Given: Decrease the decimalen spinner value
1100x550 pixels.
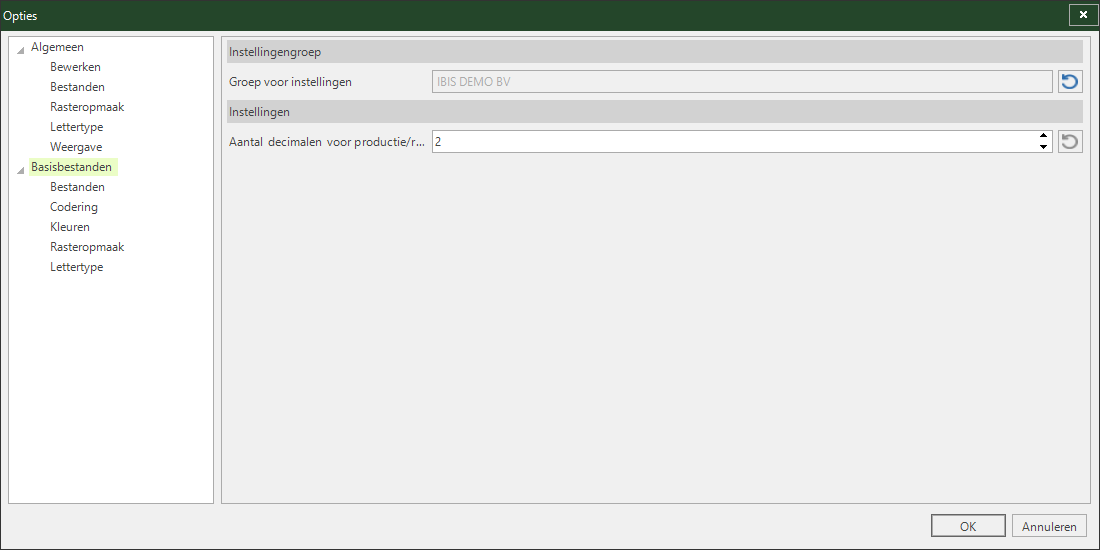Looking at the screenshot, I should click(x=1043, y=147).
